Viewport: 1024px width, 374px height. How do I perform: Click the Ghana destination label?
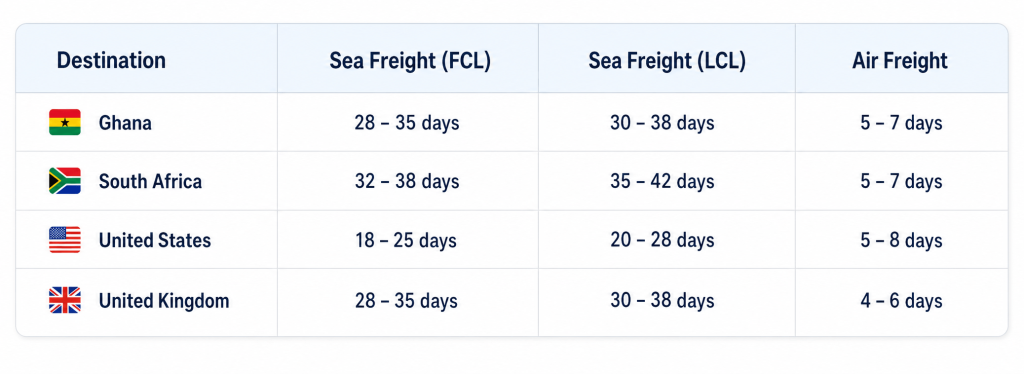pos(125,123)
